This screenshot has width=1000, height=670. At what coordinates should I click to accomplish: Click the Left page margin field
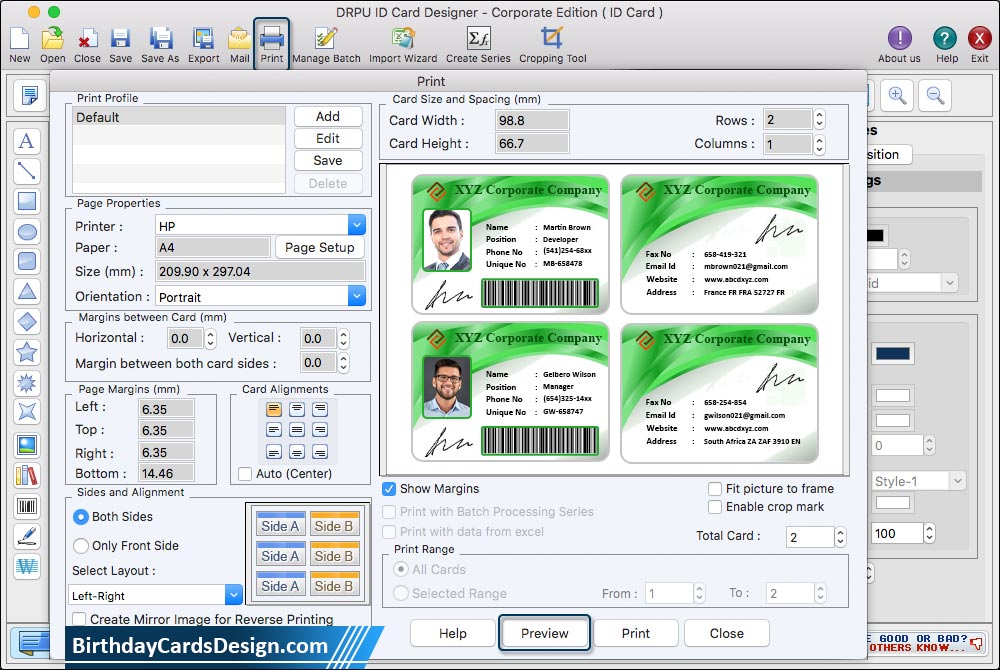coord(166,409)
